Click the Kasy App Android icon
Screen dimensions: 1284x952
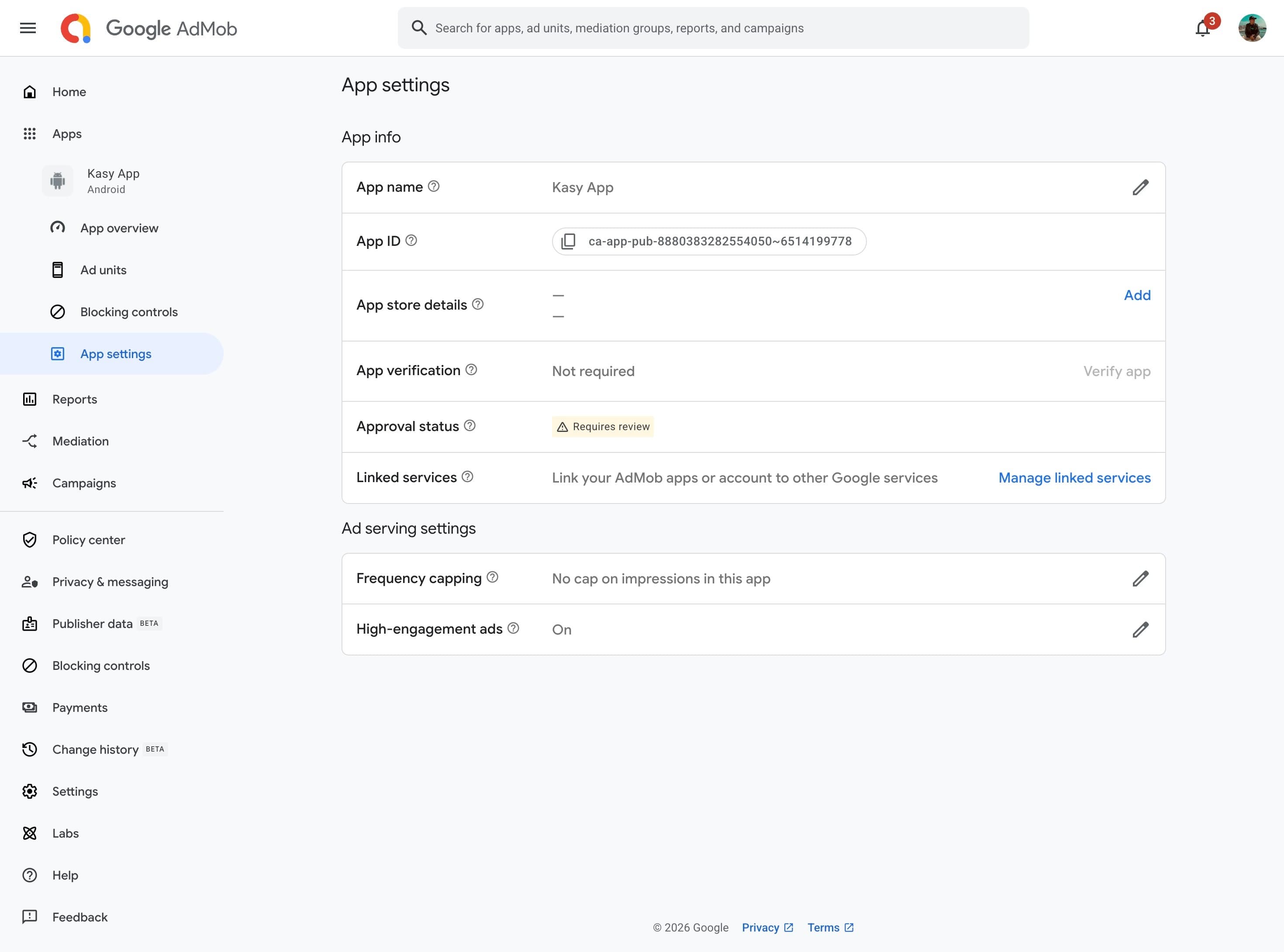pyautogui.click(x=58, y=181)
